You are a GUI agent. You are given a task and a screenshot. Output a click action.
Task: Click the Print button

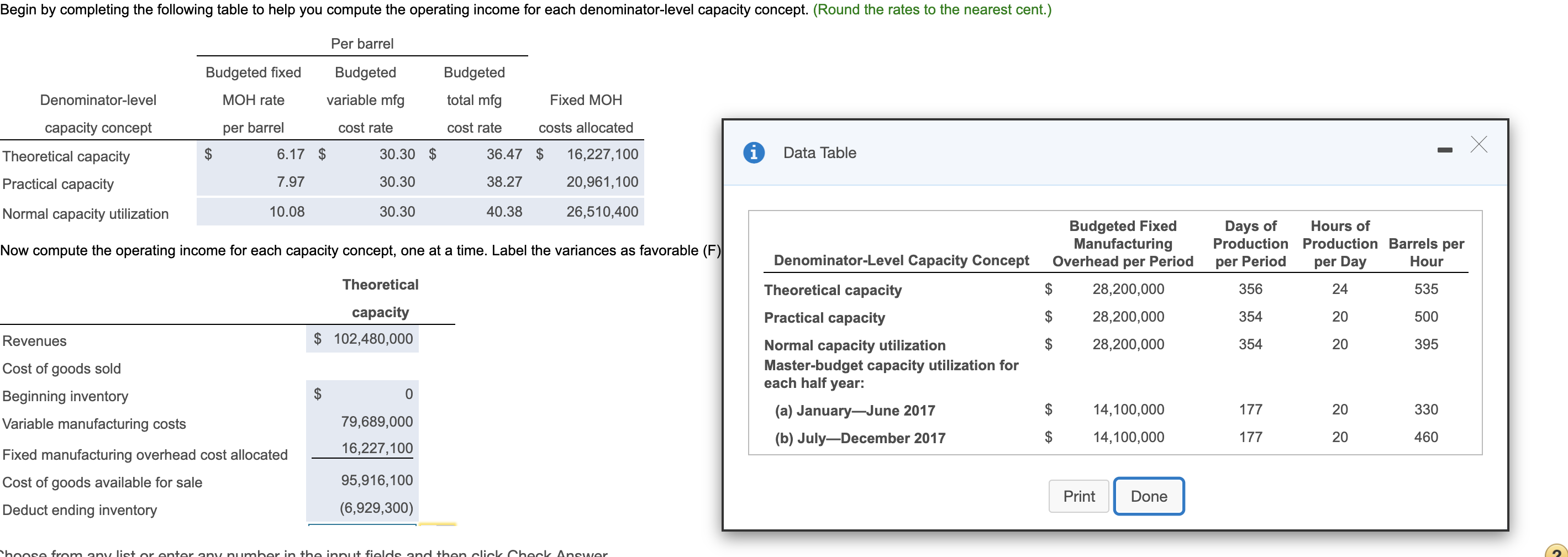pos(1078,496)
